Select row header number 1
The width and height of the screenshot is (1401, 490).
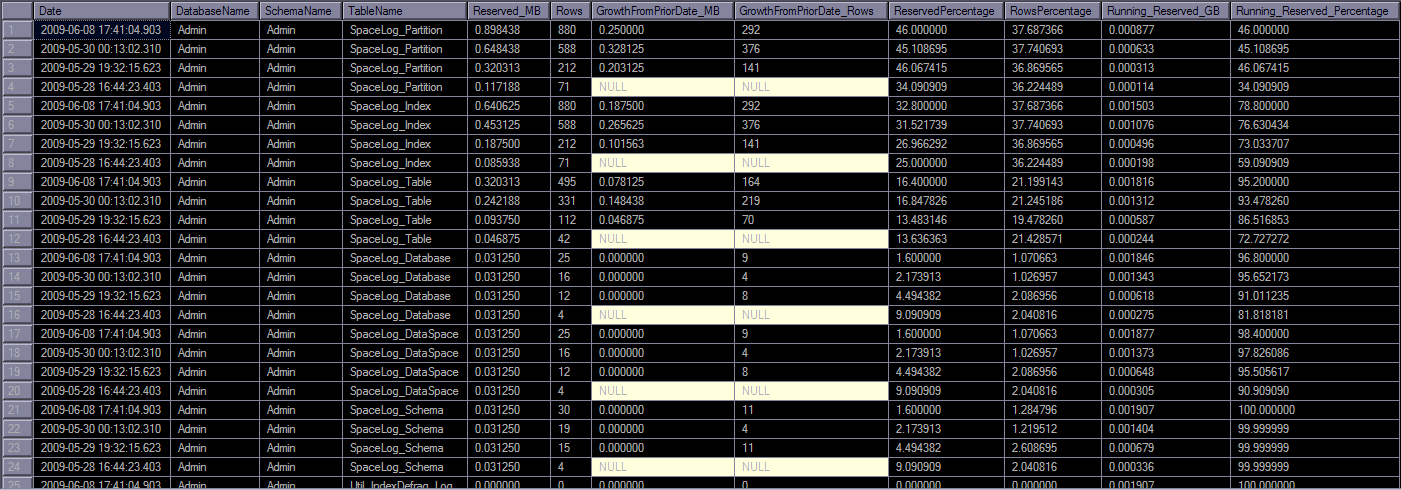click(x=17, y=30)
